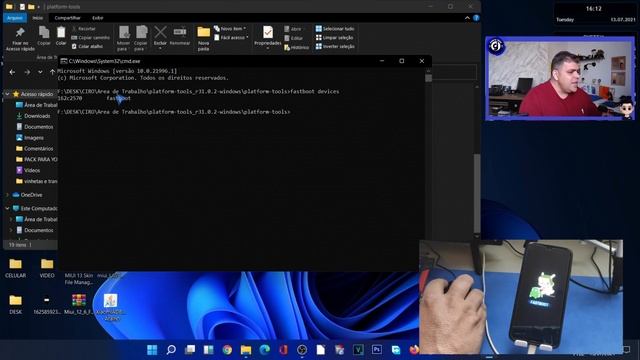The image size is (640, 360).
Task: Click Histórico in the ribbon
Action: [x=296, y=47]
